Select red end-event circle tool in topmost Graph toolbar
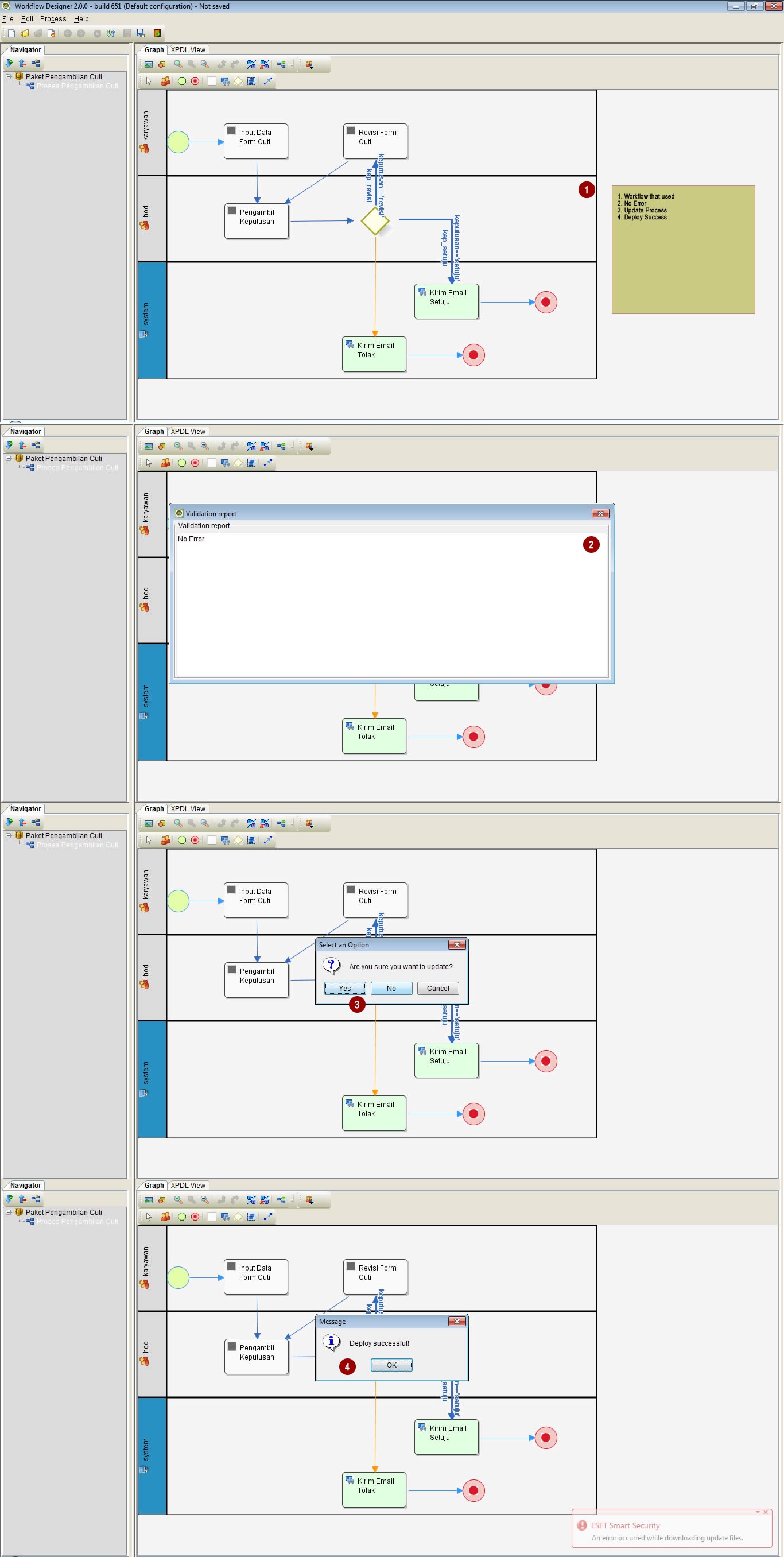This screenshot has height=1557, width=784. [195, 81]
